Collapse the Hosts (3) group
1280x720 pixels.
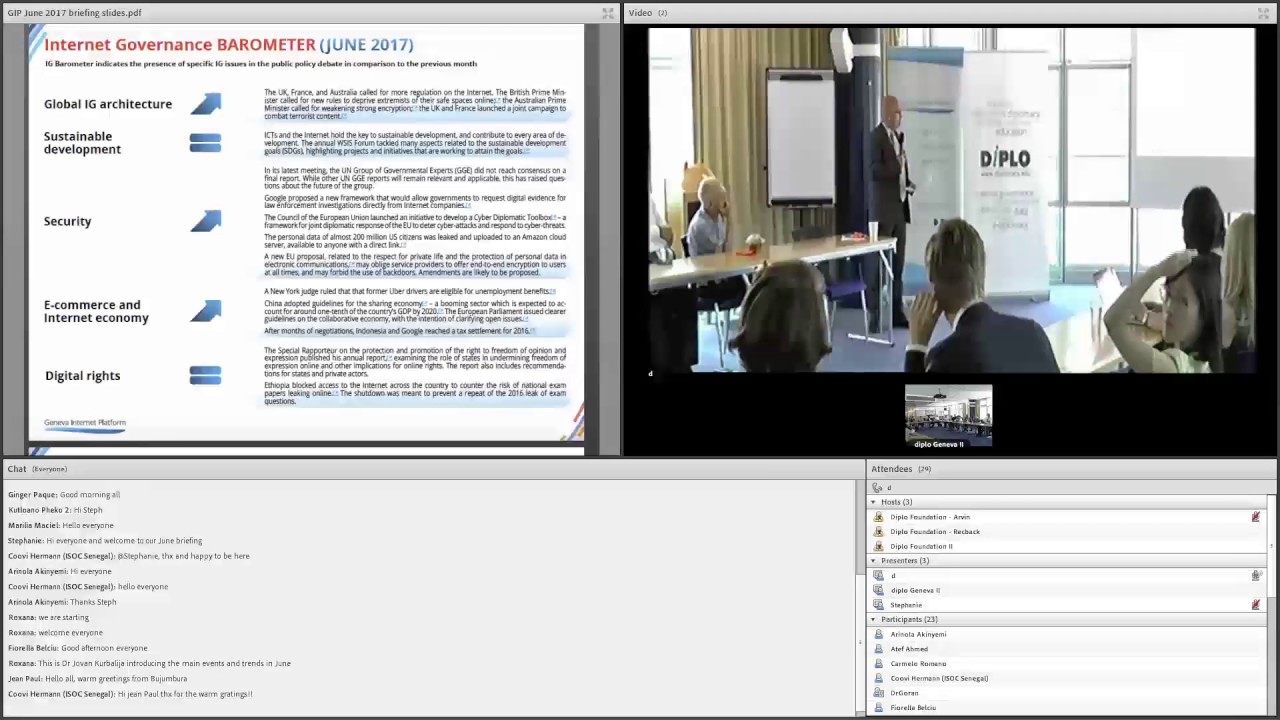point(873,502)
